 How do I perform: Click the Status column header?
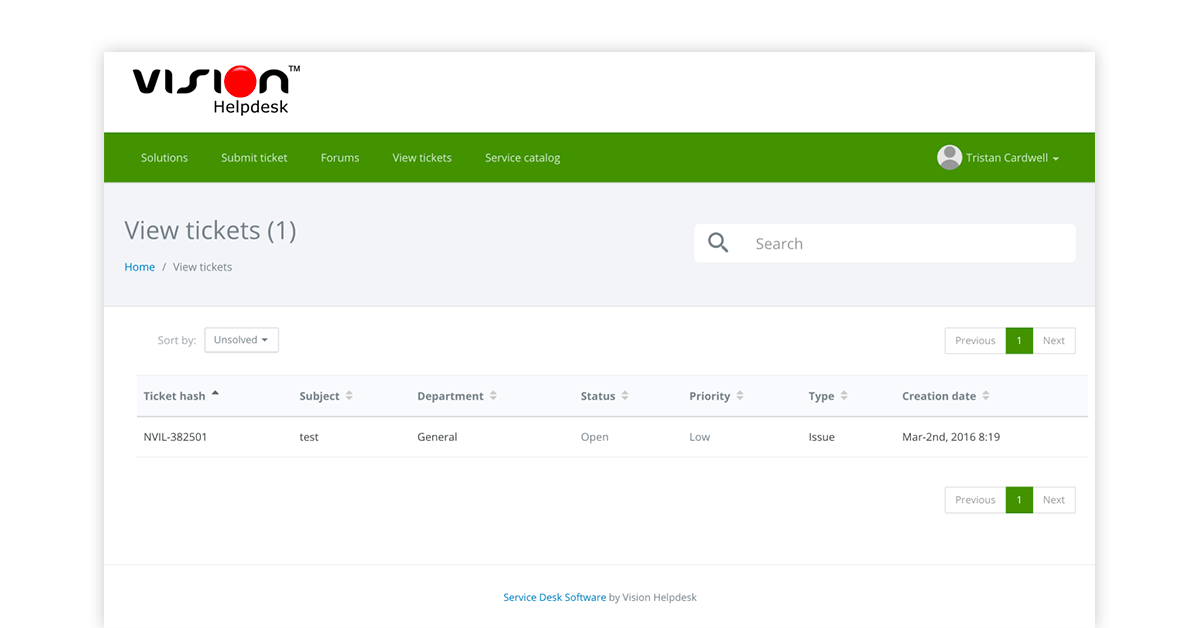[598, 396]
